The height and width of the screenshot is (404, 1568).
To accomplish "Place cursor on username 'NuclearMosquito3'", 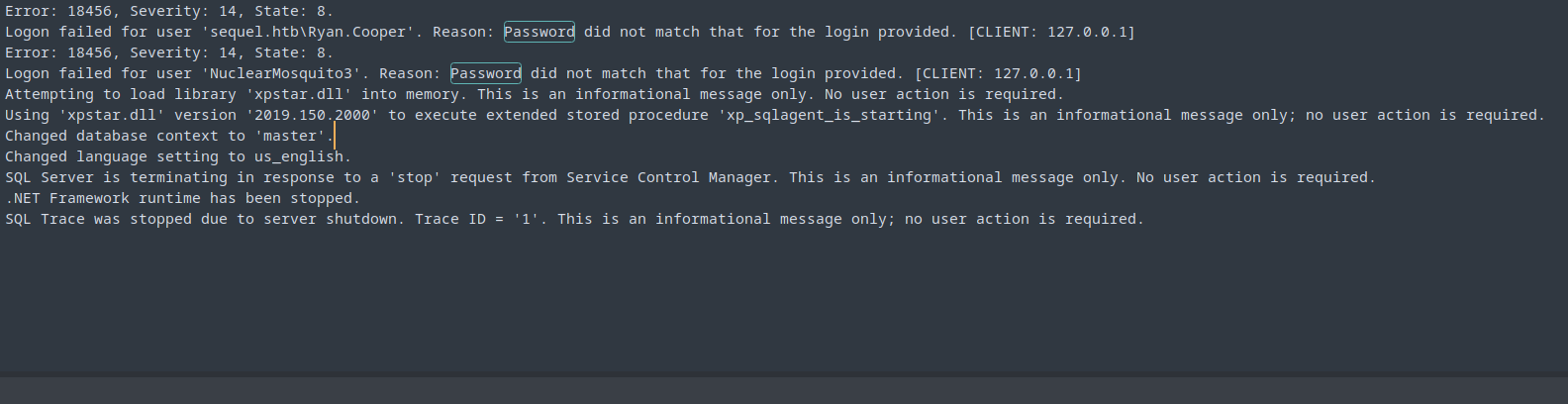I will (x=281, y=73).
